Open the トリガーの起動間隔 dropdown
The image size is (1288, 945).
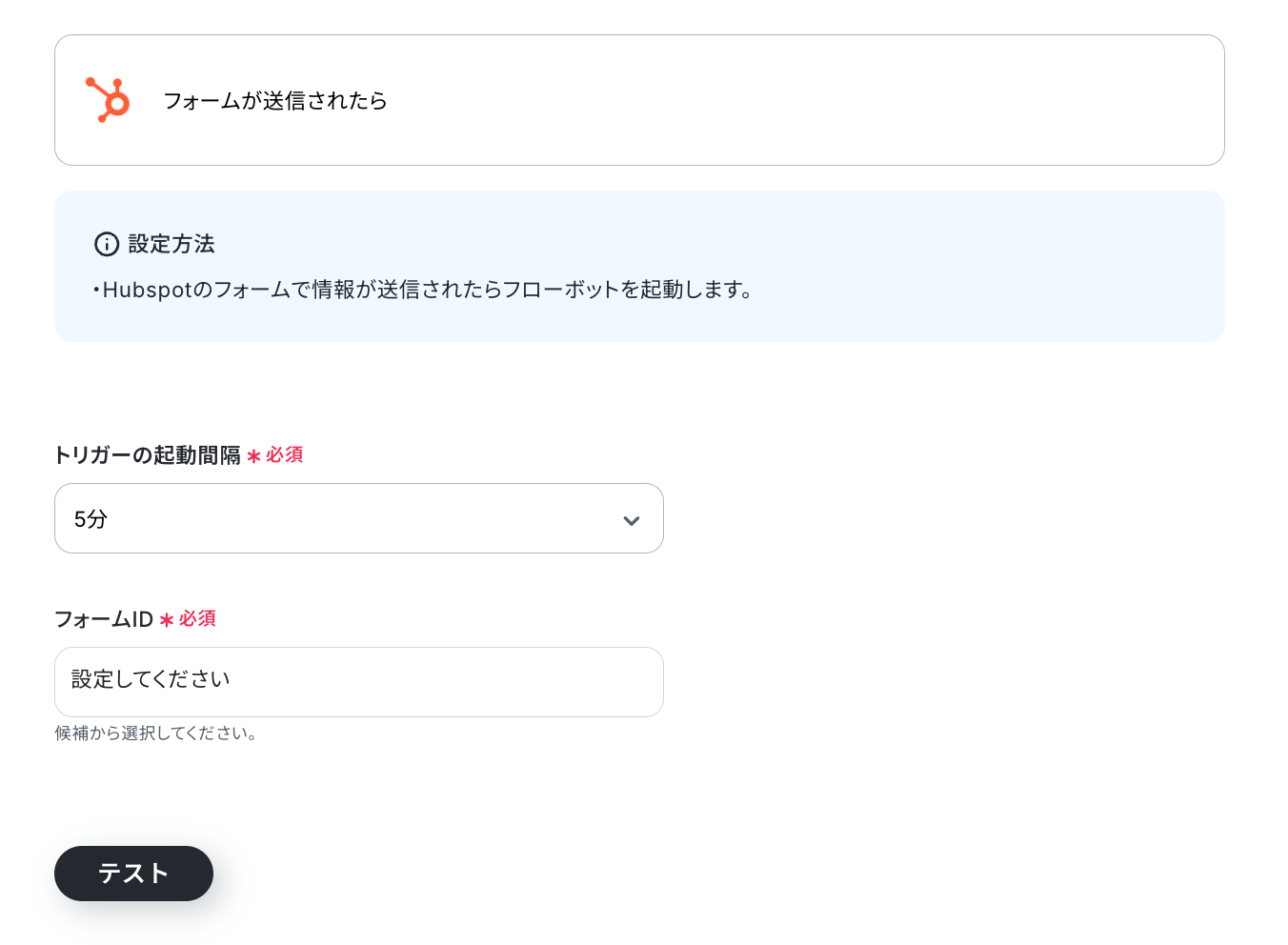[x=359, y=518]
